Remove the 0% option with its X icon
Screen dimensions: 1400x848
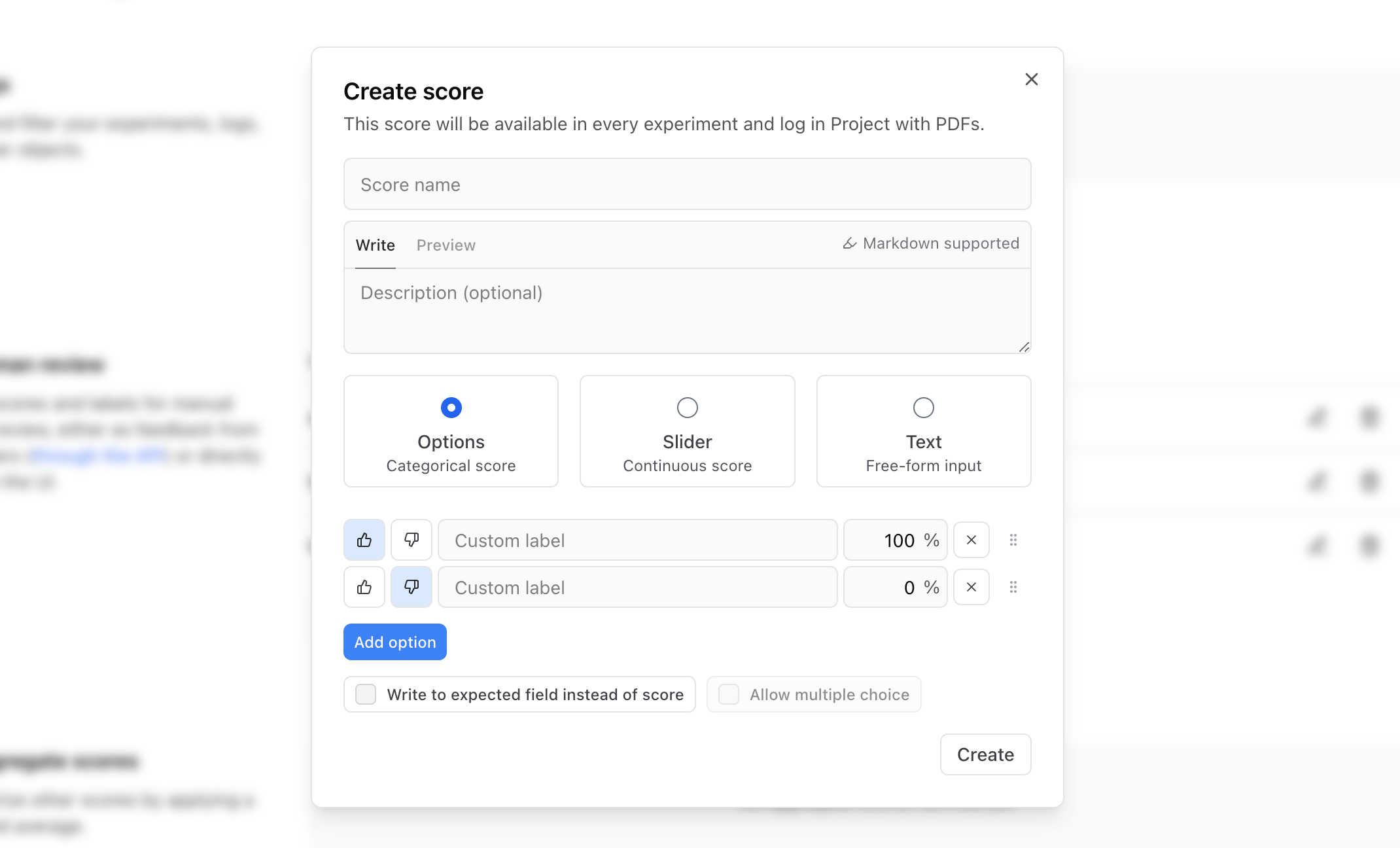pyautogui.click(x=971, y=587)
